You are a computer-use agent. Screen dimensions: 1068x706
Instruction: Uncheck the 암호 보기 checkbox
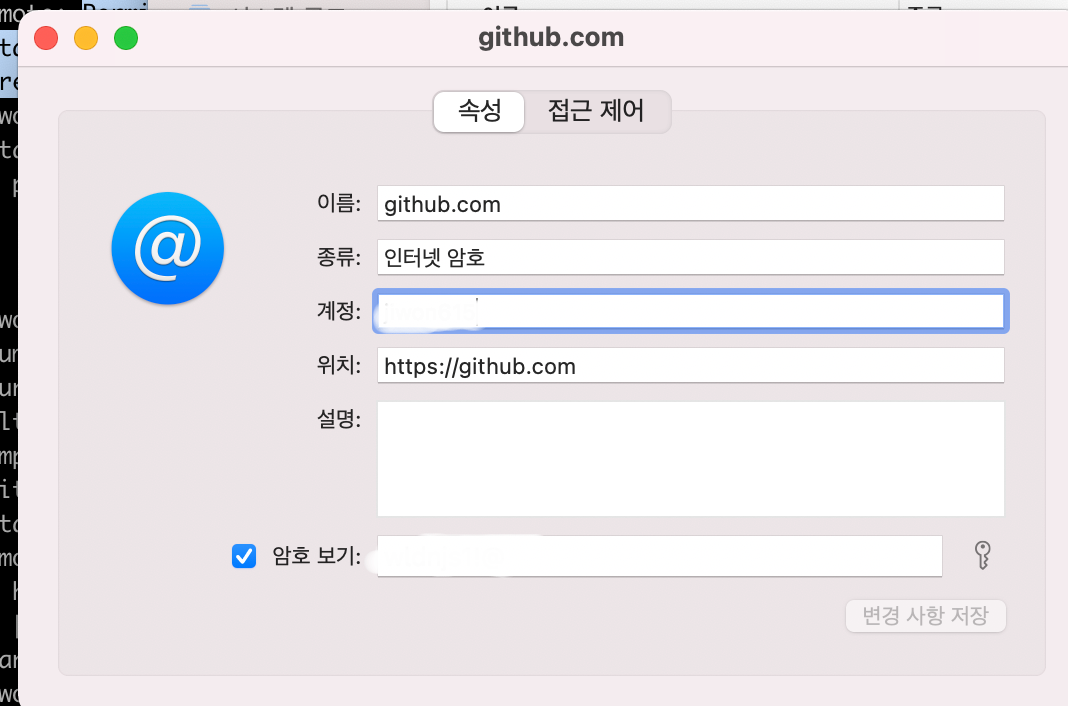[x=244, y=556]
